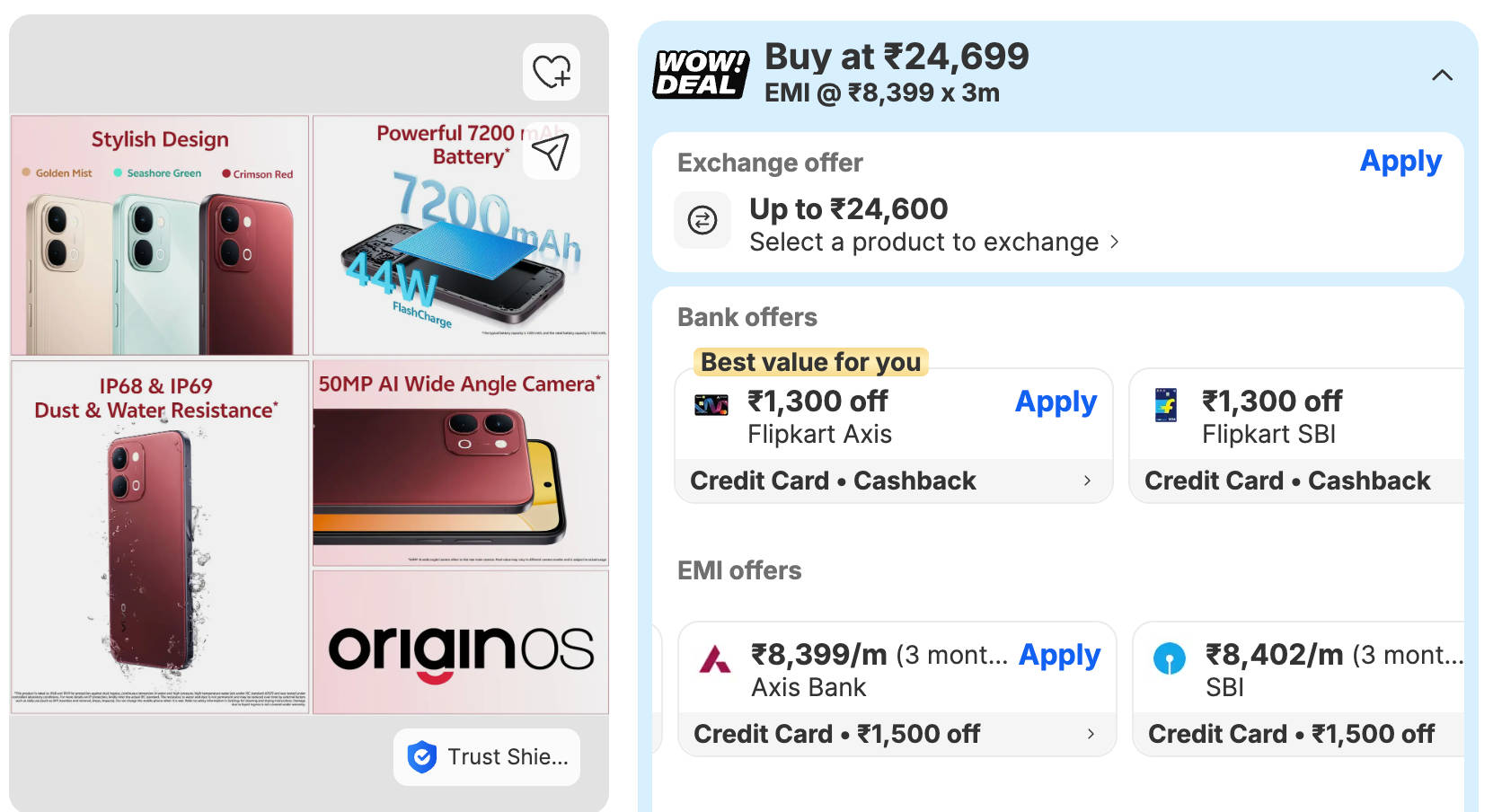1502x812 pixels.
Task: Collapse the WOW Deal price panel
Action: tap(1442, 75)
